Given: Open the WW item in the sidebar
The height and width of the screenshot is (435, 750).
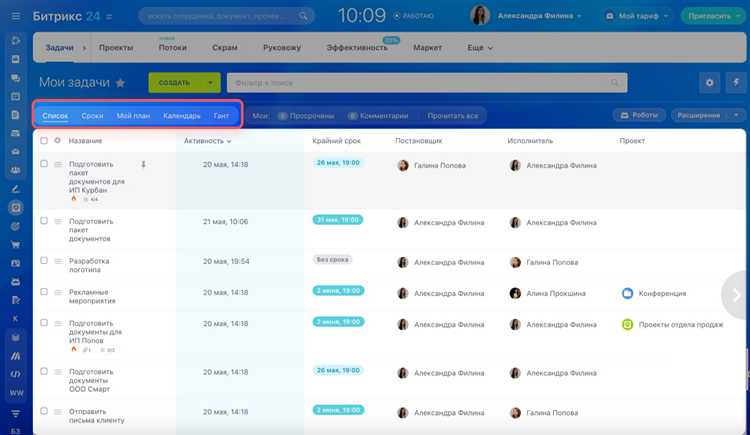Looking at the screenshot, I should click(16, 393).
